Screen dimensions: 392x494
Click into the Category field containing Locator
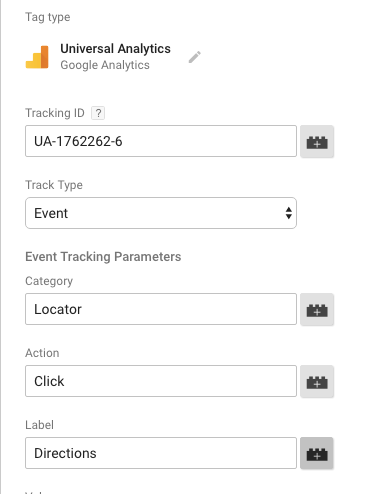tap(161, 309)
